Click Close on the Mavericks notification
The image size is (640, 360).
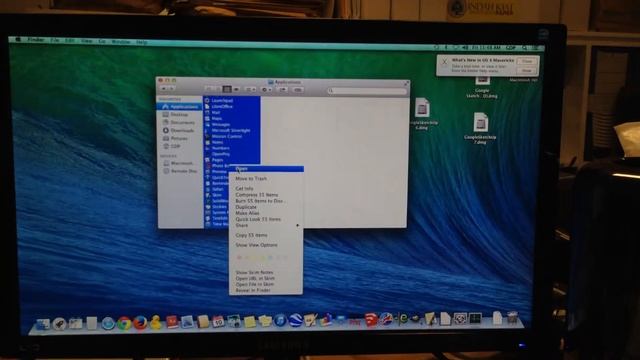(527, 61)
